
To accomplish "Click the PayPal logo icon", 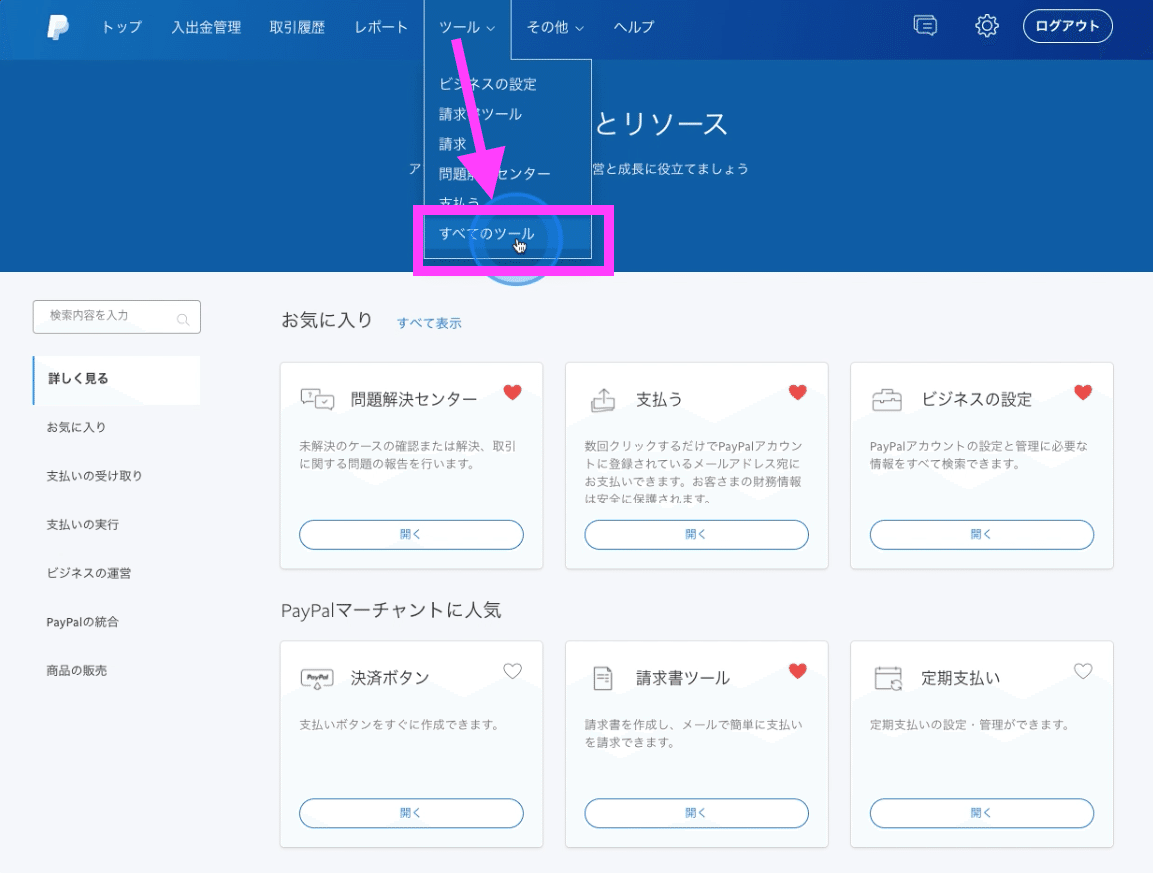I will pos(58,27).
